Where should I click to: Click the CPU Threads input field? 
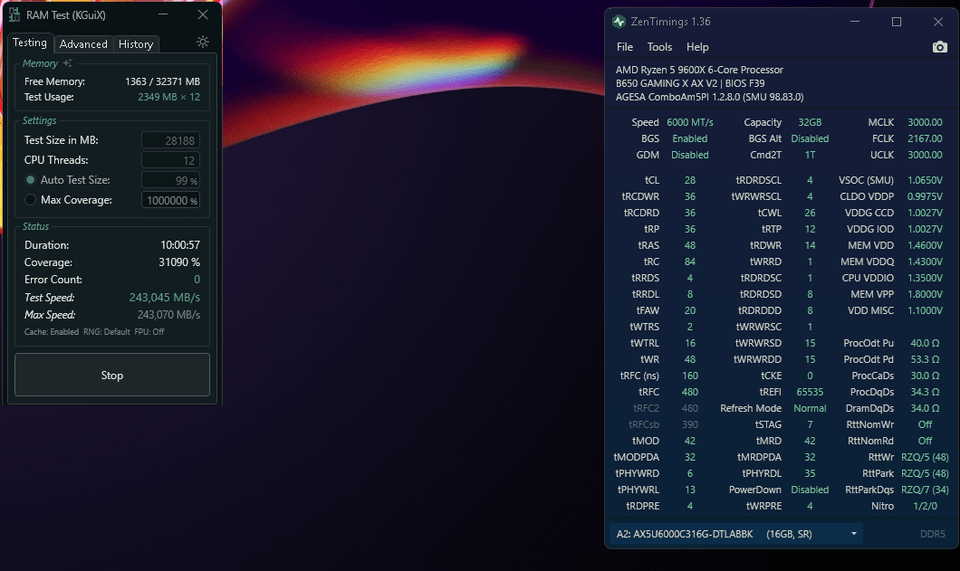tap(170, 160)
